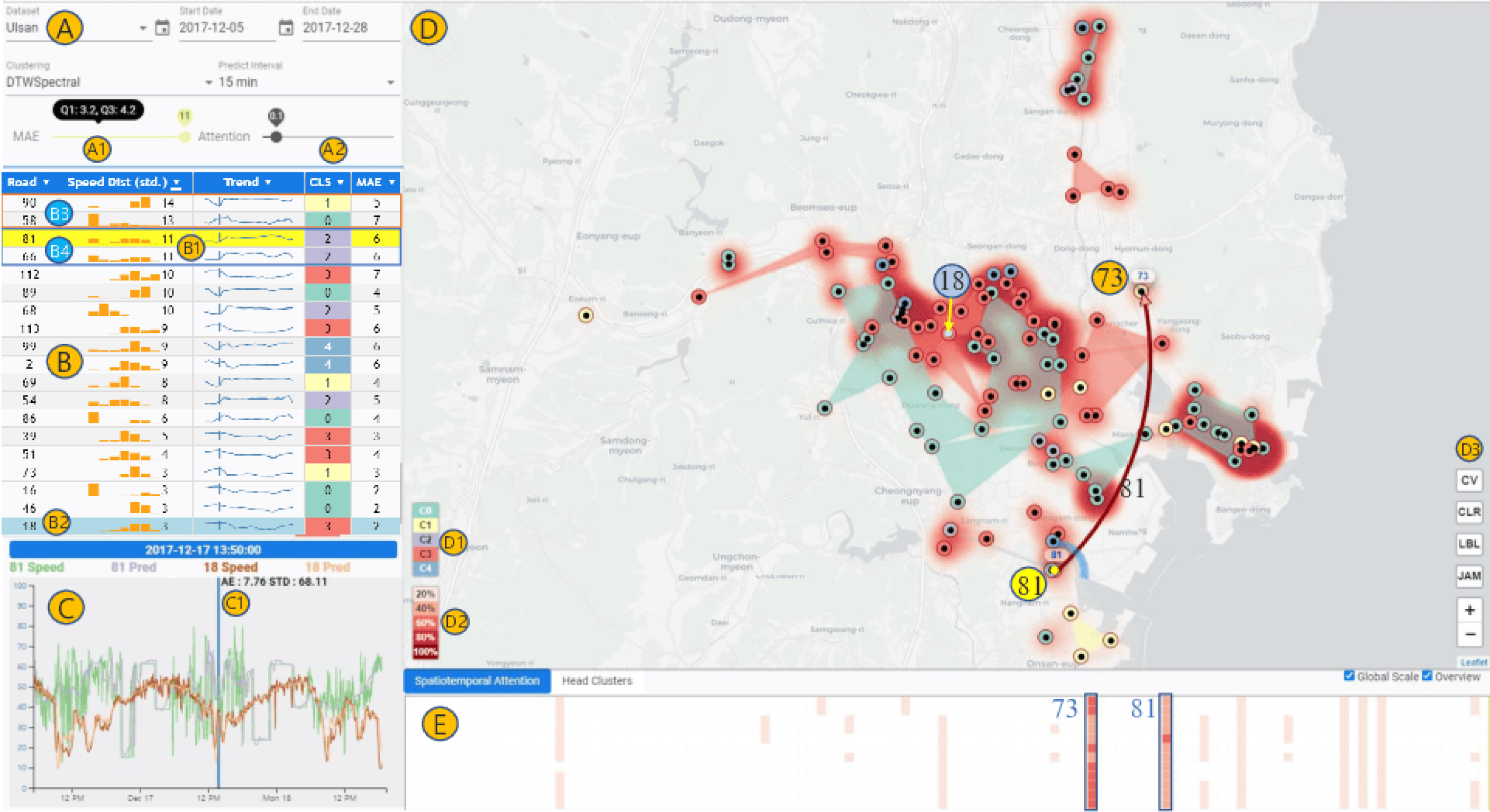Uncheck the Overview checkbox
The height and width of the screenshot is (812, 1490).
(1427, 676)
